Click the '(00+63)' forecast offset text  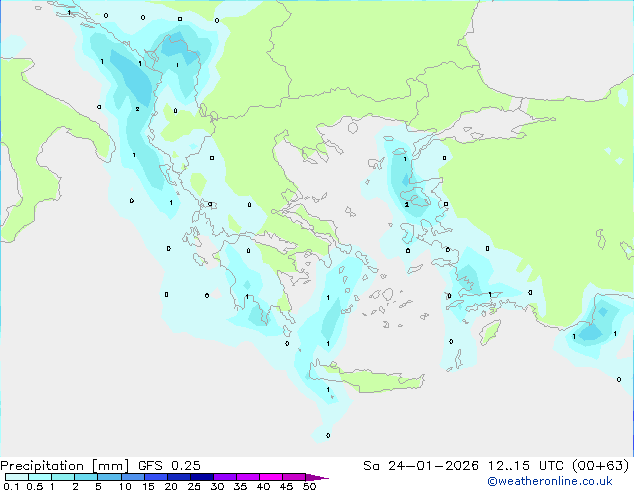click(600, 466)
